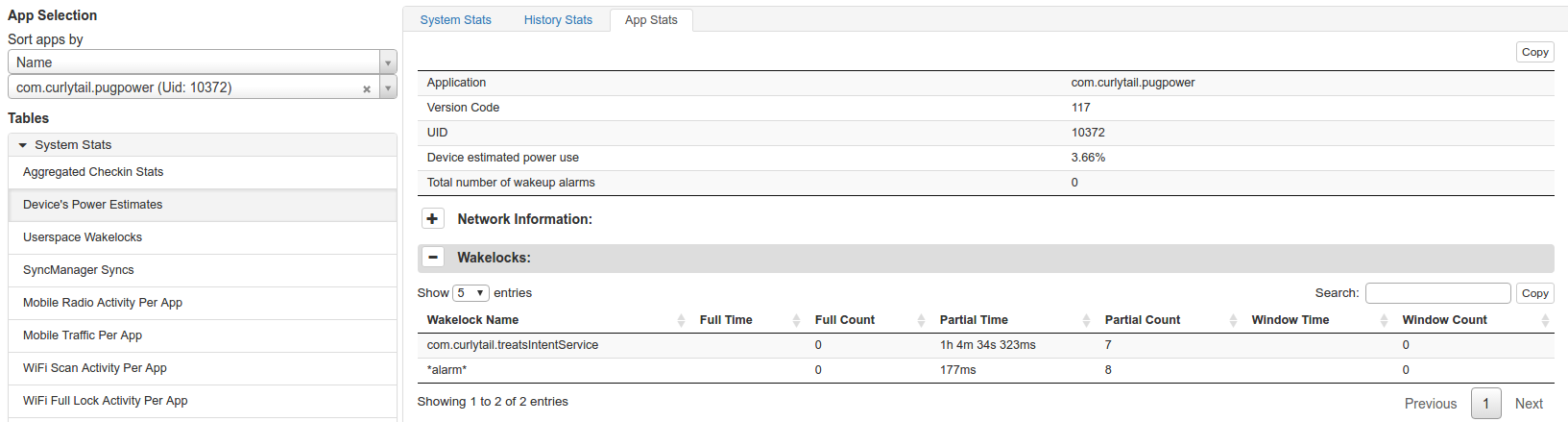Switch to the History Stats tab

pyautogui.click(x=558, y=20)
